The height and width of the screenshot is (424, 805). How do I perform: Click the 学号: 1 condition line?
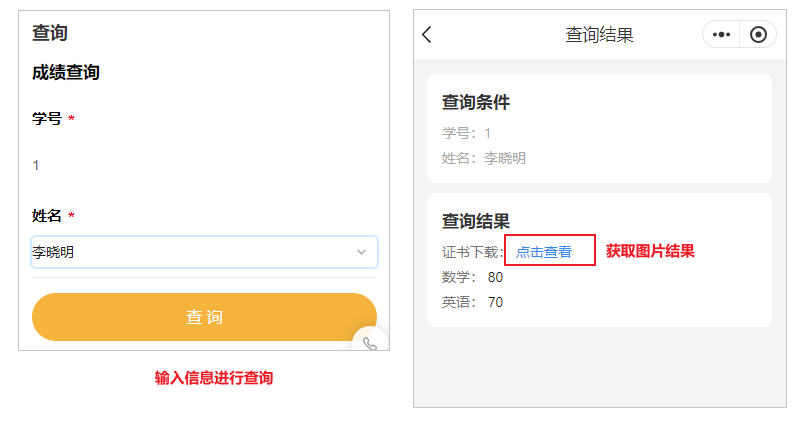[466, 133]
